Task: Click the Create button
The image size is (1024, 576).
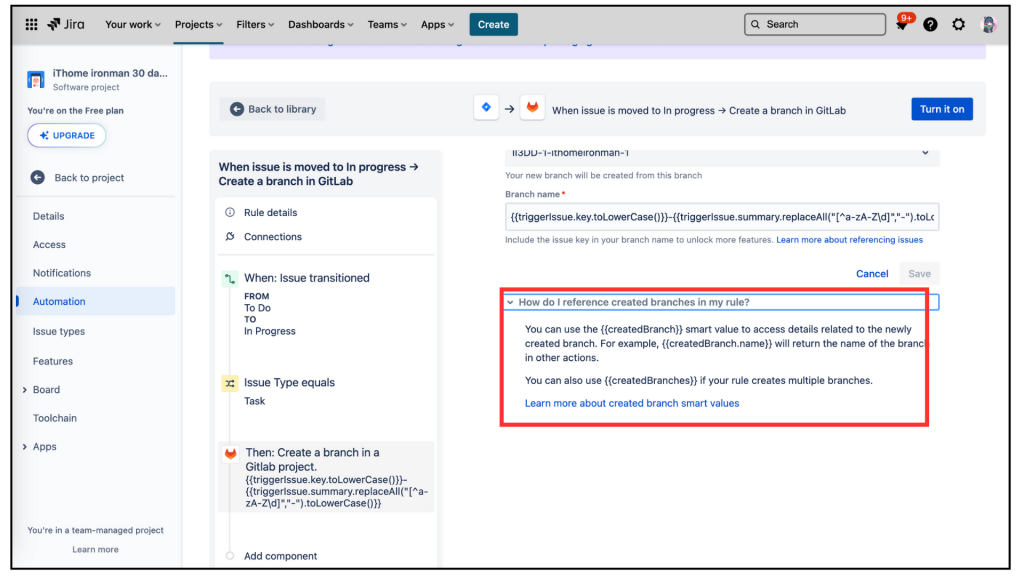Action: 493,24
